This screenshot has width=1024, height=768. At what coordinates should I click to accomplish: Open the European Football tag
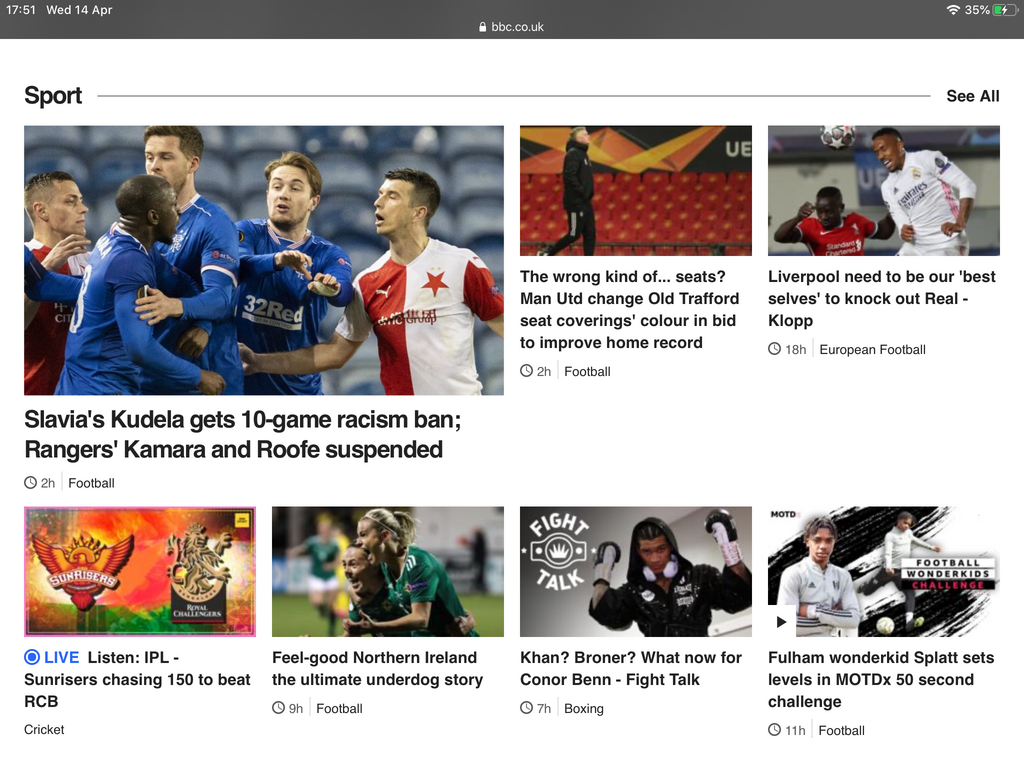[872, 349]
